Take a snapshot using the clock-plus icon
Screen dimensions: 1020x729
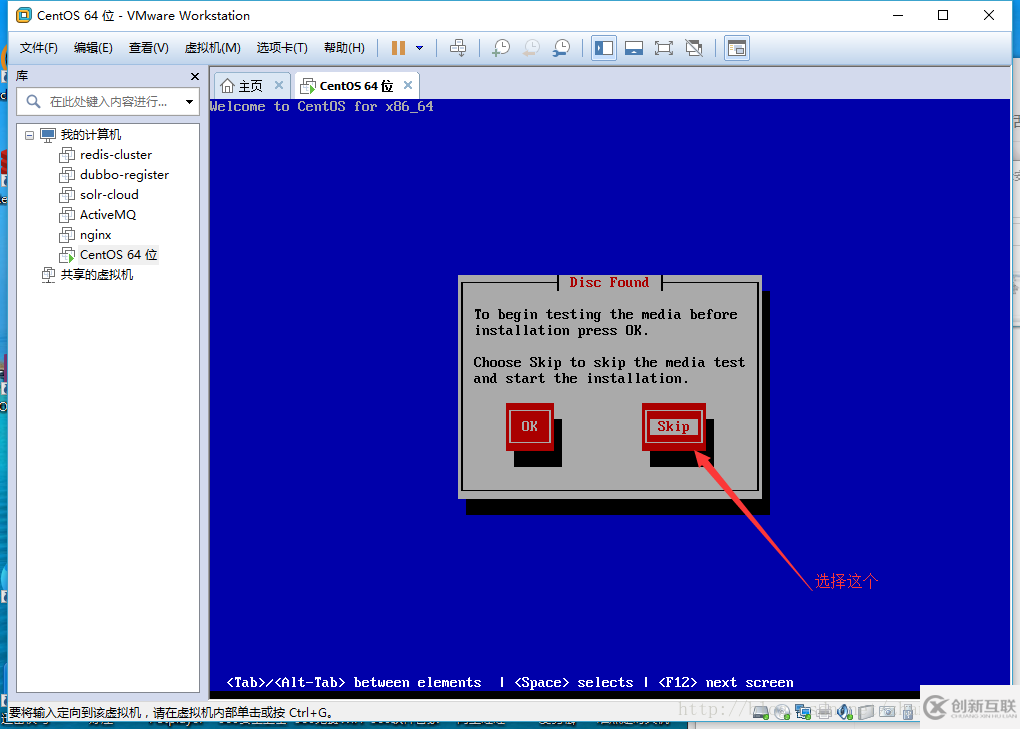pyautogui.click(x=501, y=48)
